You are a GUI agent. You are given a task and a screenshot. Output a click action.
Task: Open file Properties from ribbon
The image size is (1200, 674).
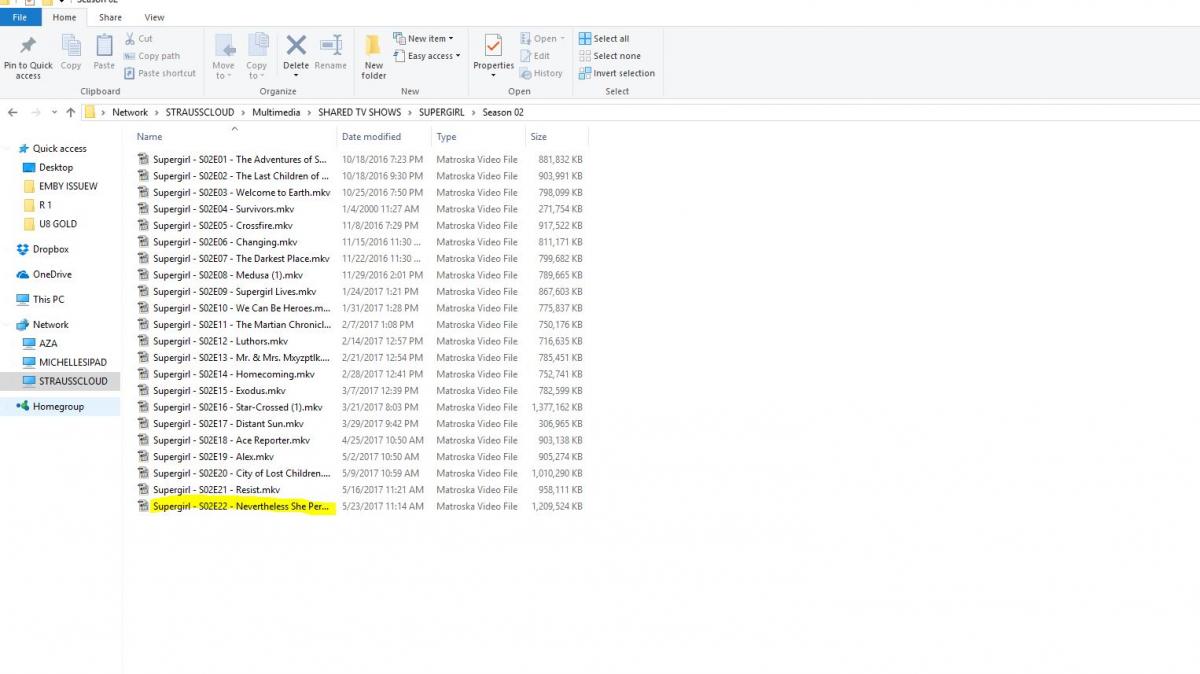[x=493, y=57]
